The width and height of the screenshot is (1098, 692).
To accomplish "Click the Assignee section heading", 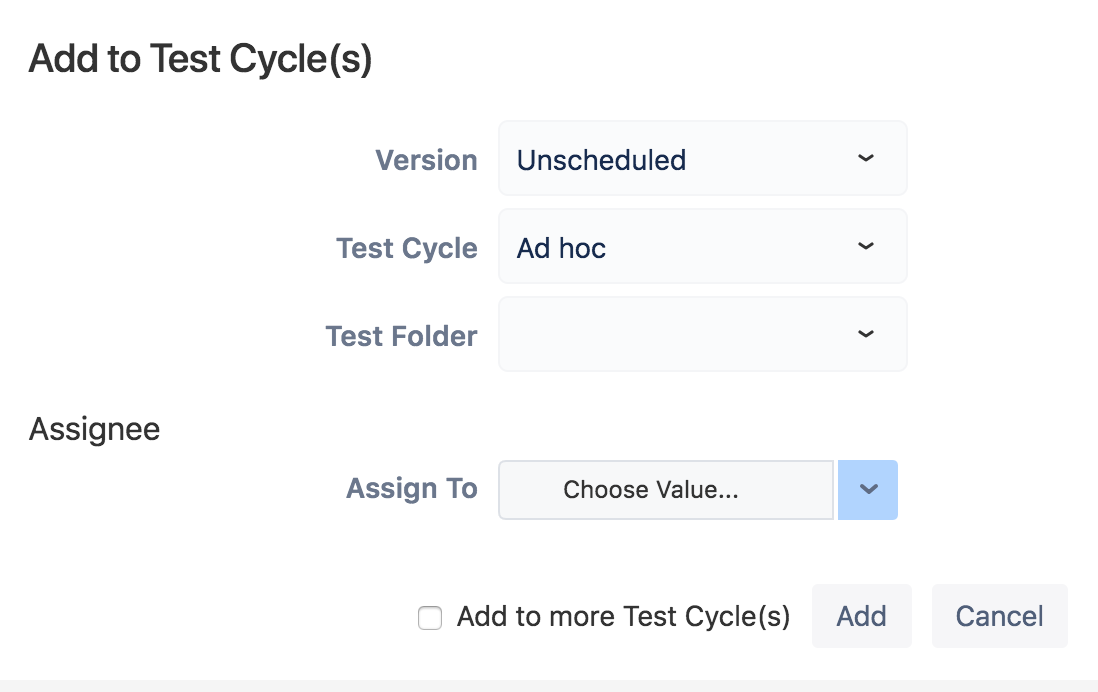I will [95, 429].
